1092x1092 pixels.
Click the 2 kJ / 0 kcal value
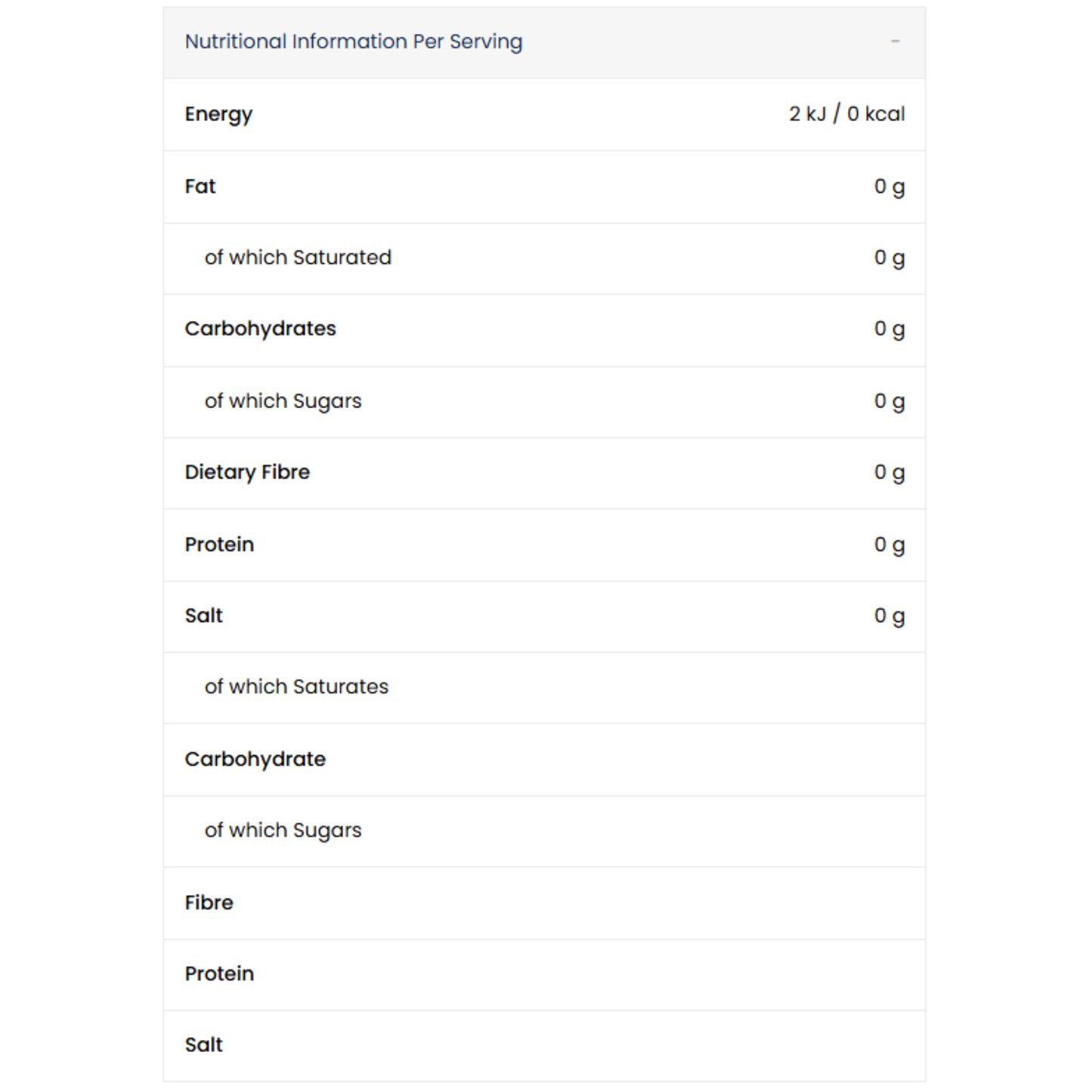click(846, 114)
